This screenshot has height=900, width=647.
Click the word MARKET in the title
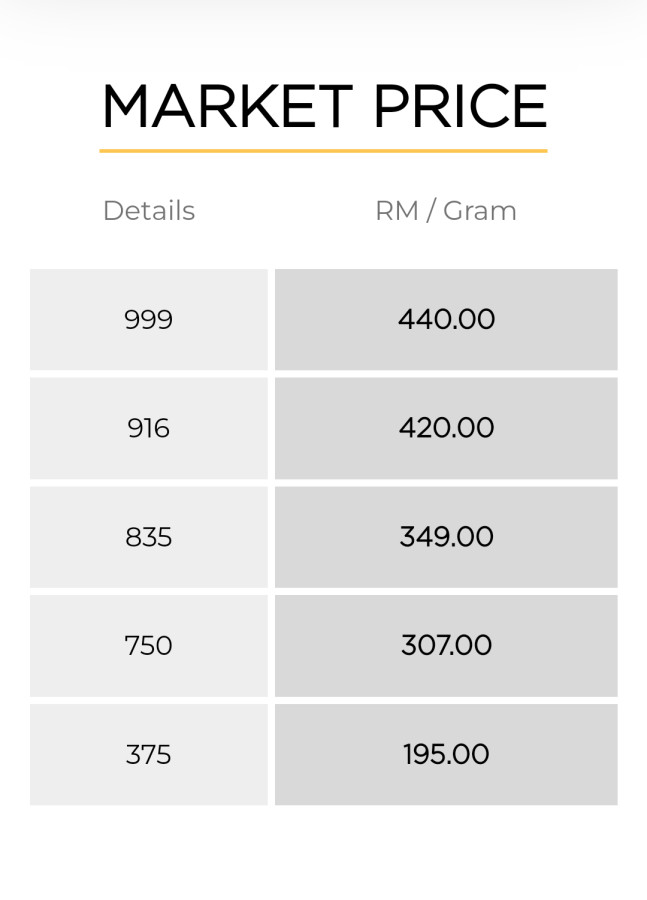[227, 106]
